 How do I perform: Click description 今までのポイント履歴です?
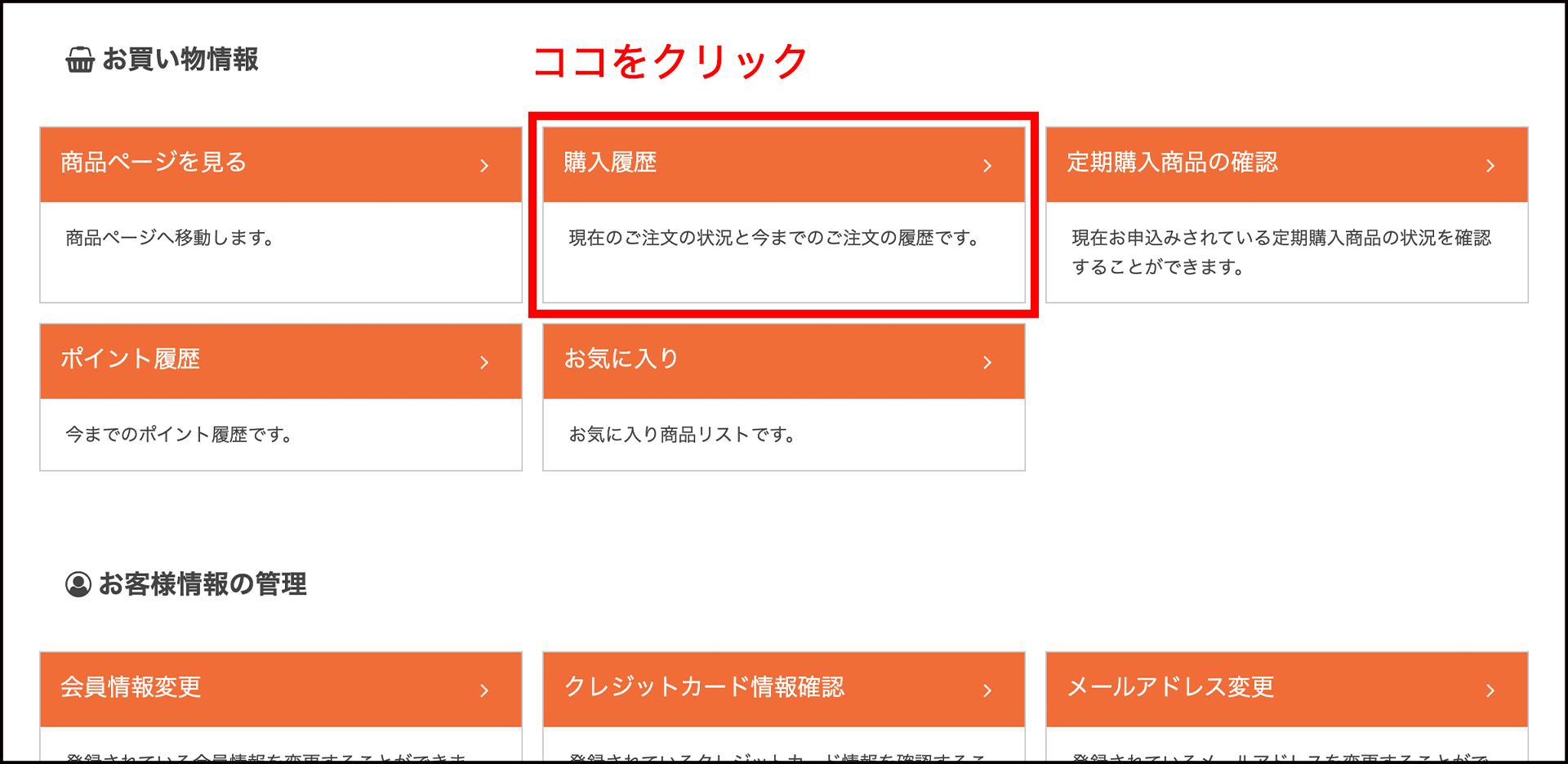[179, 435]
